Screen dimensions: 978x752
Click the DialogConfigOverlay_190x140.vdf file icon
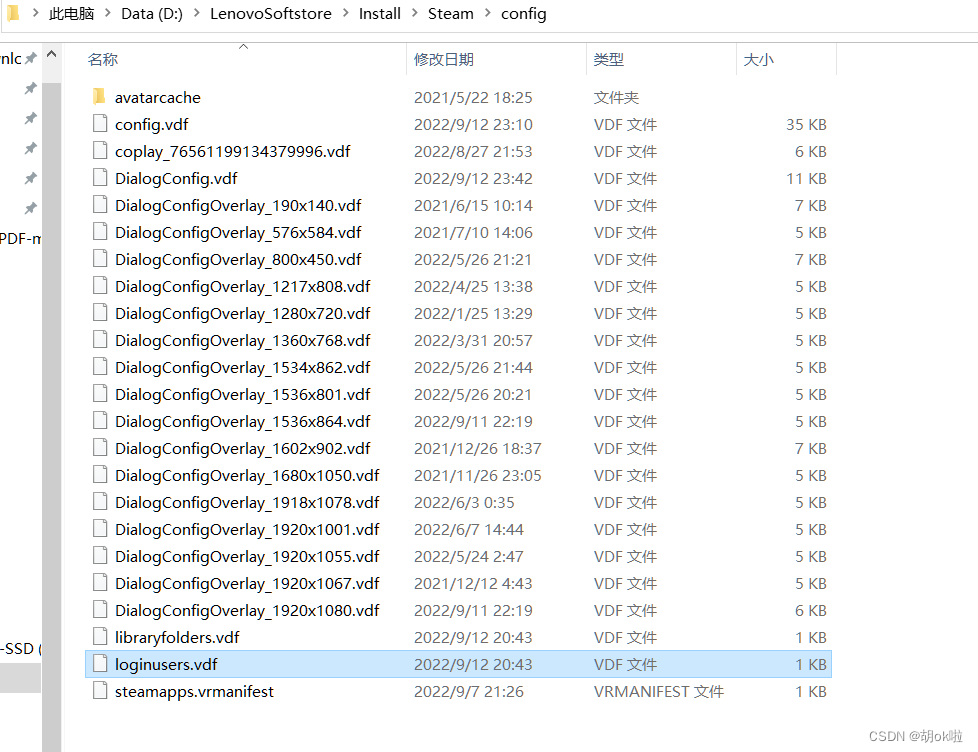pyautogui.click(x=99, y=205)
